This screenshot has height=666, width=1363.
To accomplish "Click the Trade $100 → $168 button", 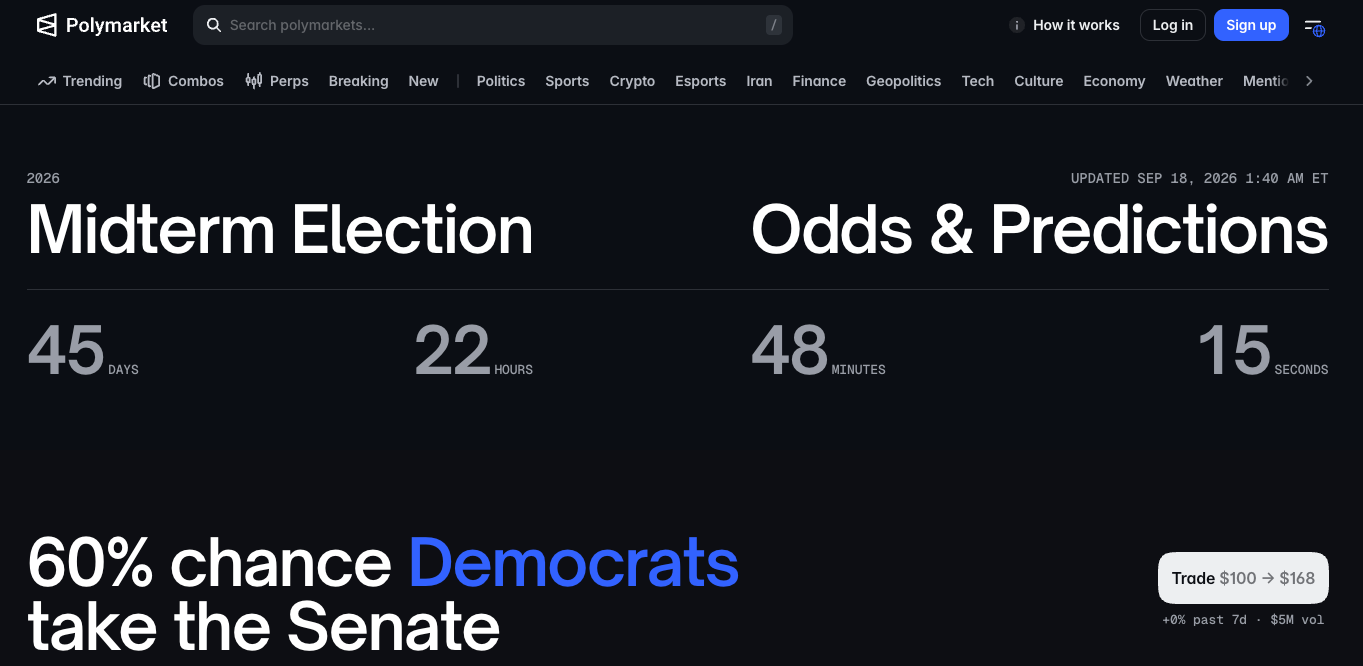I will pyautogui.click(x=1243, y=578).
